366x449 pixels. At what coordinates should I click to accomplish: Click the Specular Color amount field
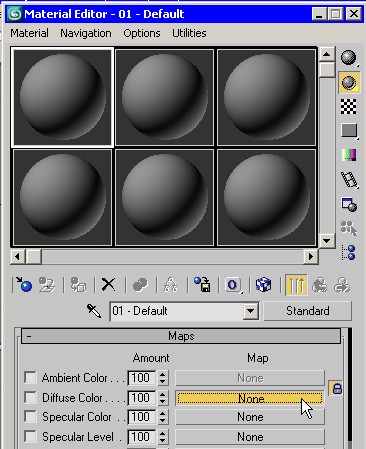142,417
